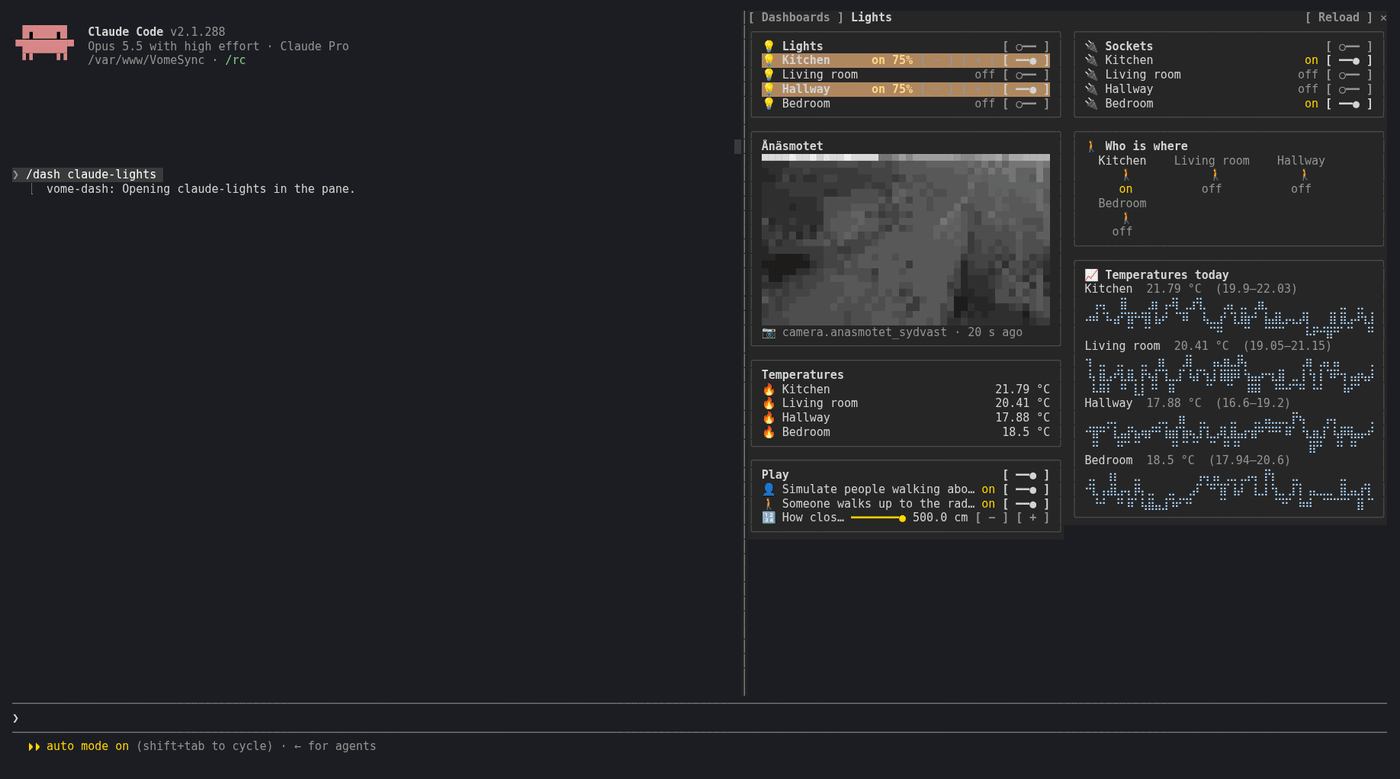Viewport: 1400px width, 779px height.
Task: Turn off the Hallway light switch
Action: pyautogui.click(x=1026, y=89)
